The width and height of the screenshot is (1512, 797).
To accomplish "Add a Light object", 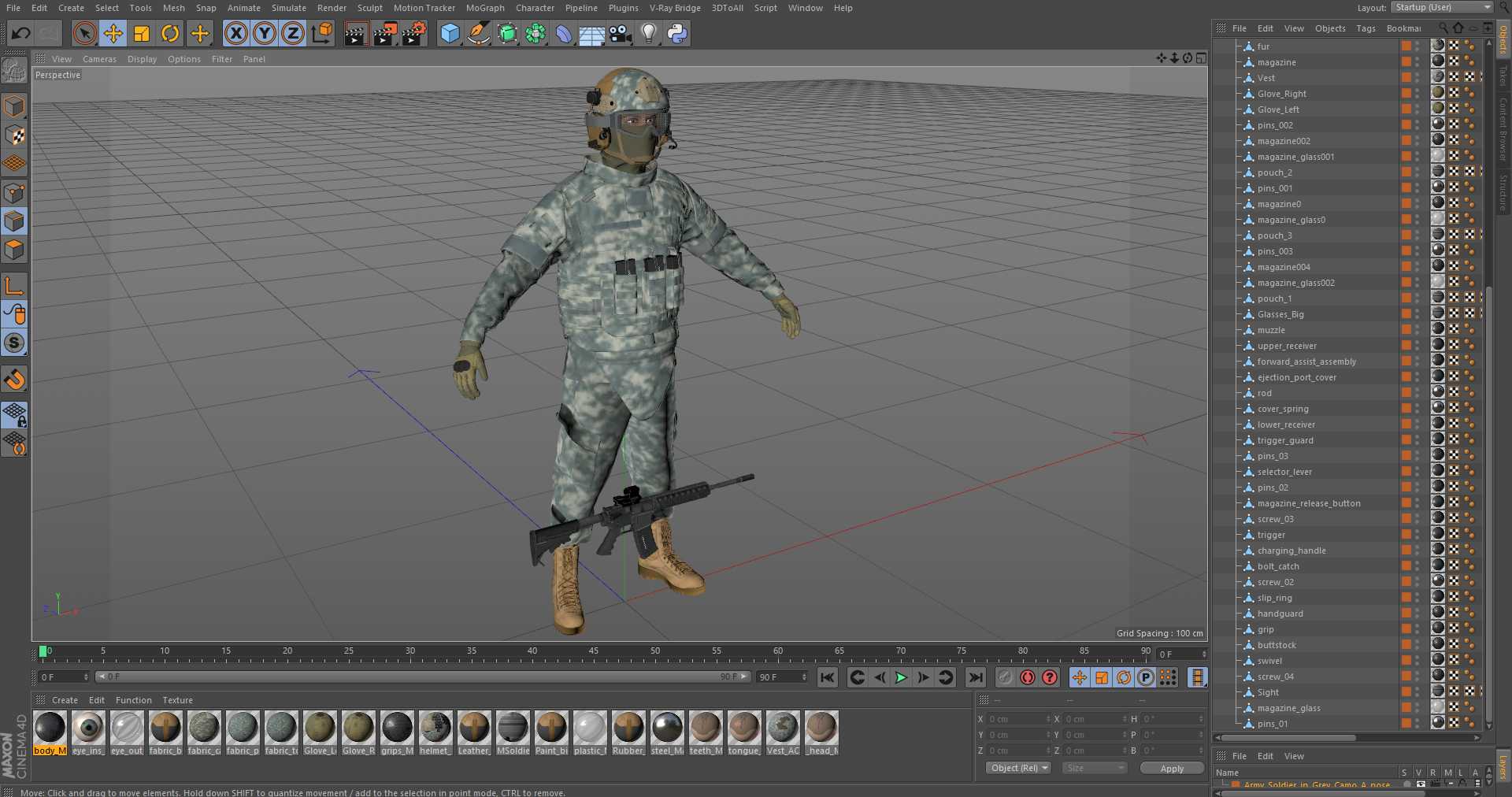I will [x=649, y=33].
